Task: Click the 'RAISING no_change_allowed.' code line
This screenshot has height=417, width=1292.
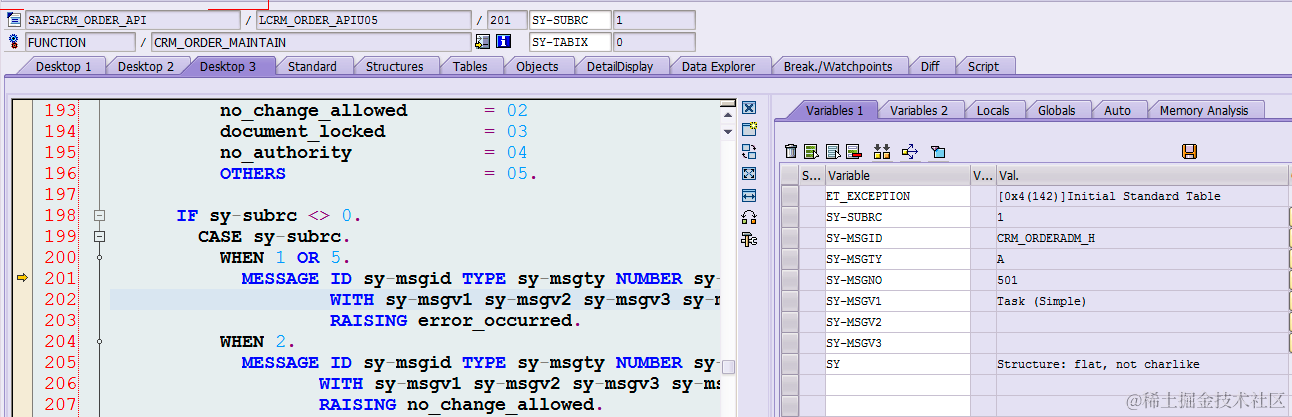Action: 461,404
